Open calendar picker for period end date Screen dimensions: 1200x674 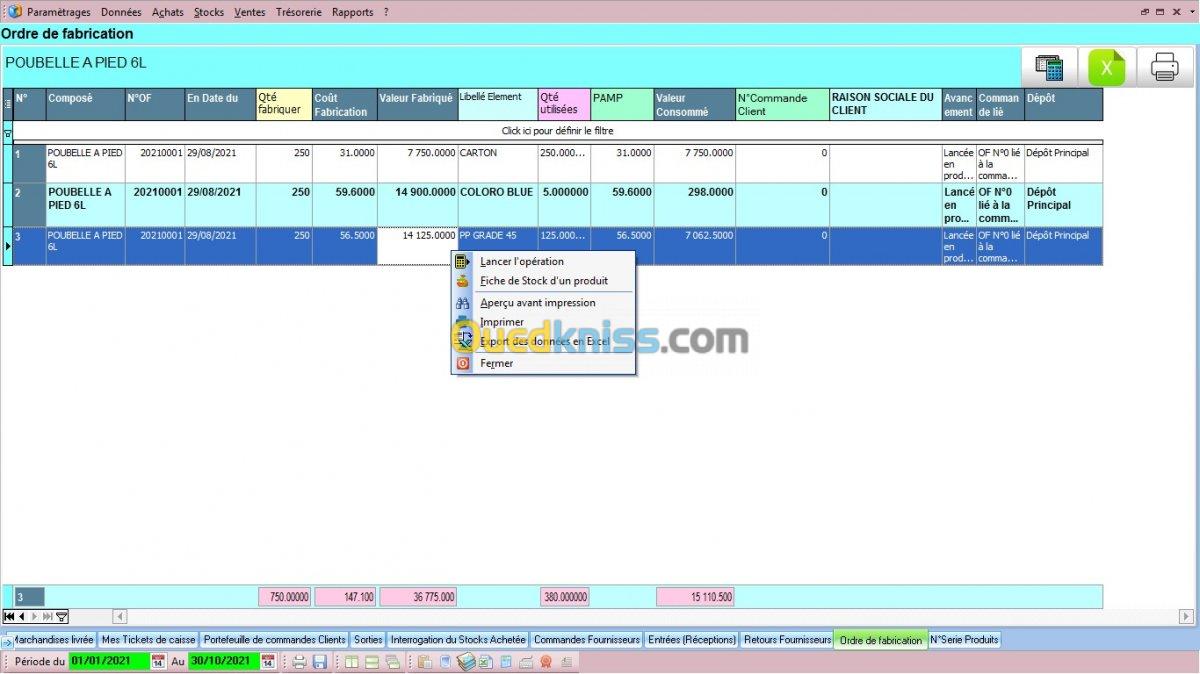pos(268,661)
